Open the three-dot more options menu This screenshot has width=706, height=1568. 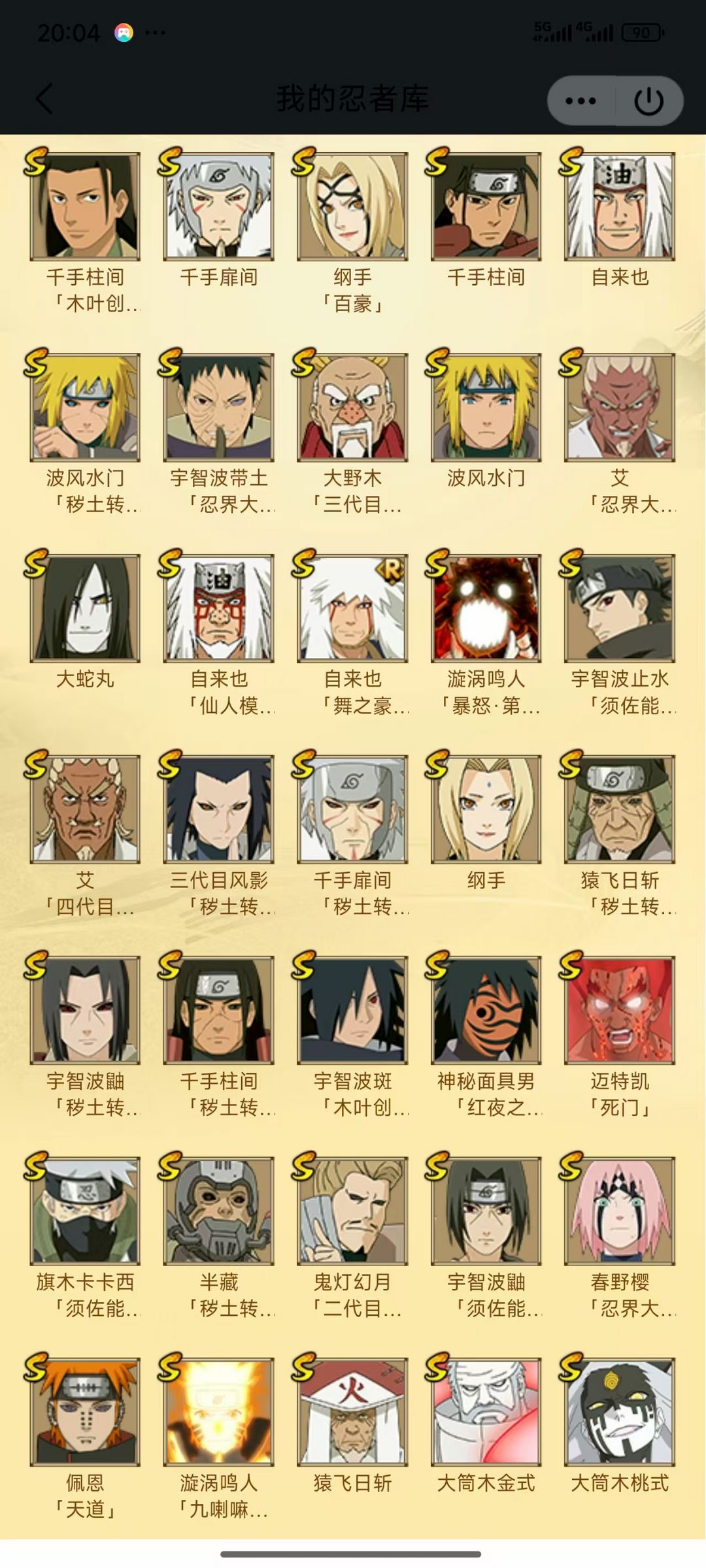pos(580,101)
